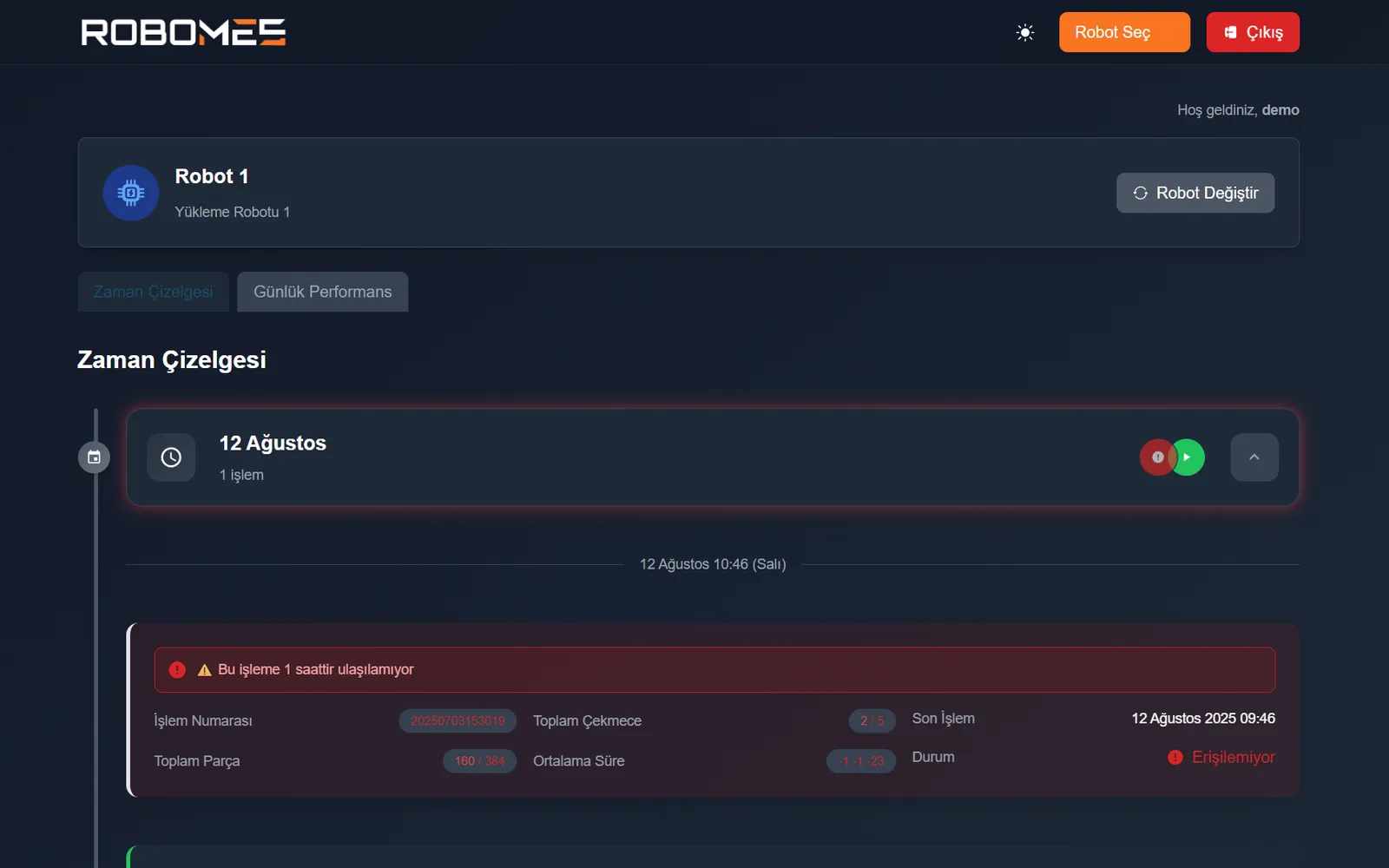Screen dimensions: 1389x868
Task: Click the blue Robot 1 chip icon
Action: point(131,193)
